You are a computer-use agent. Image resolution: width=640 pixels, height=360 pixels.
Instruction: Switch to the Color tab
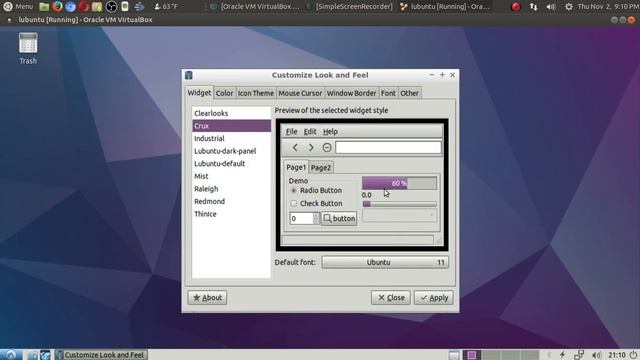[x=224, y=93]
